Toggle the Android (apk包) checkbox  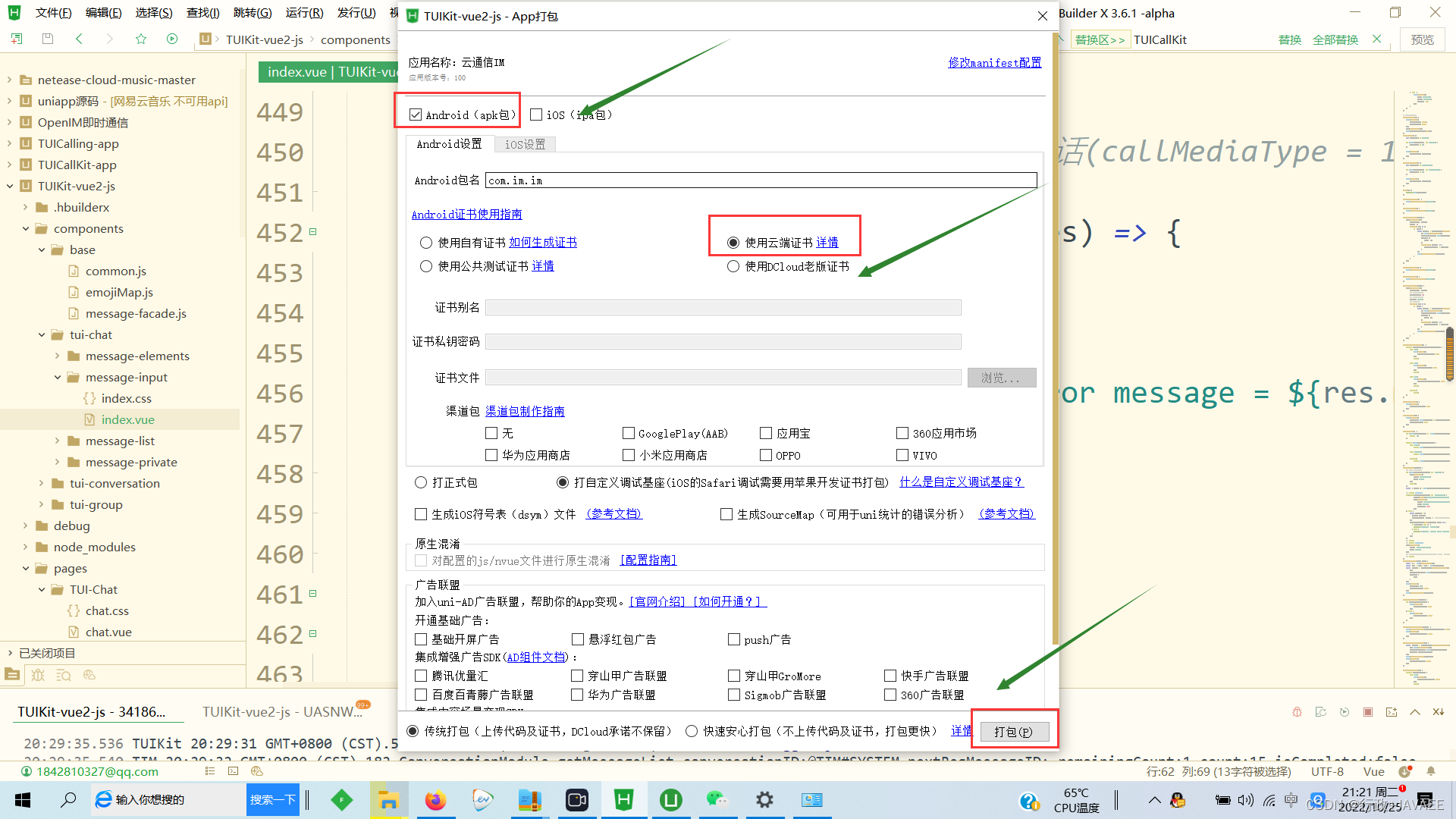point(416,115)
